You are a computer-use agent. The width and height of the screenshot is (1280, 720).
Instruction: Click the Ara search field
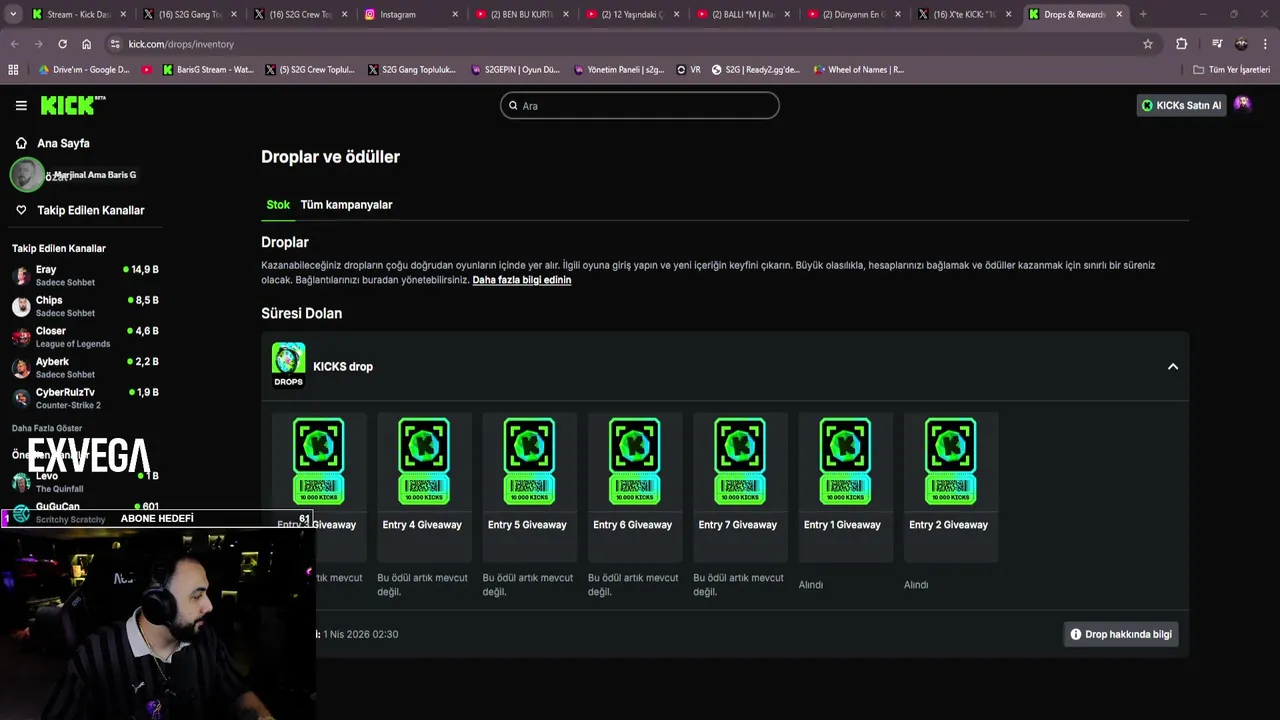tap(640, 105)
